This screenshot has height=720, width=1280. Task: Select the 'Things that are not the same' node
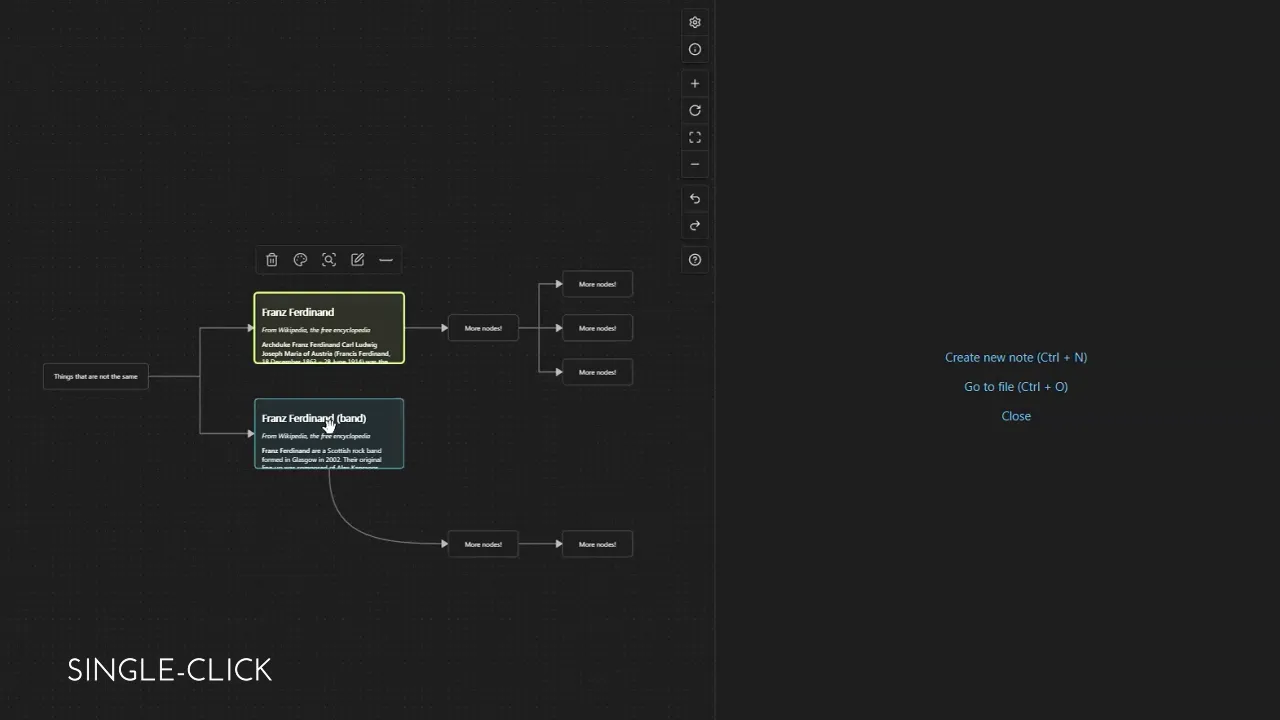pyautogui.click(x=96, y=377)
